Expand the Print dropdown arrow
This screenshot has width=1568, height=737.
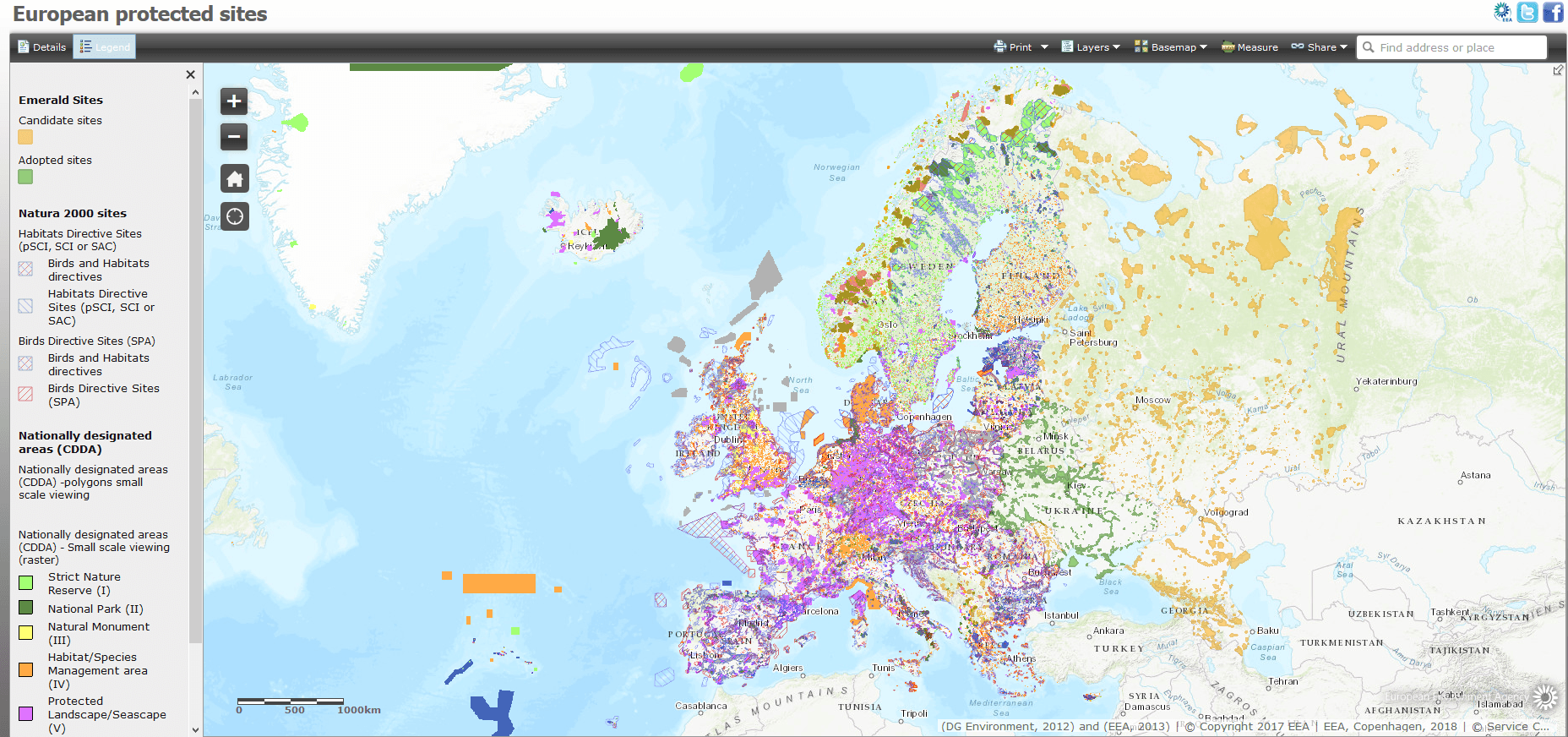coord(1044,47)
